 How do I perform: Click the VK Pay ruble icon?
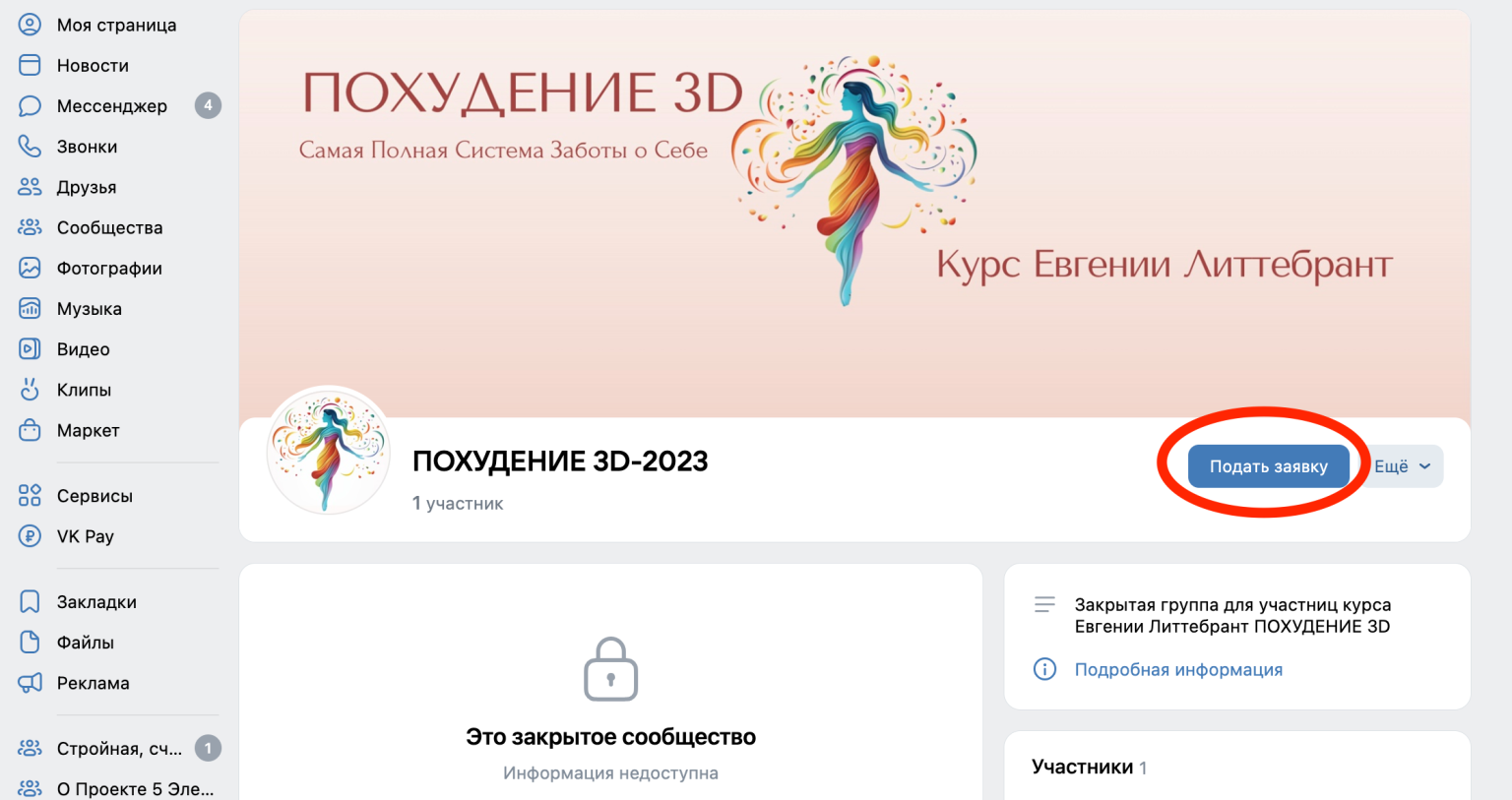pos(30,536)
